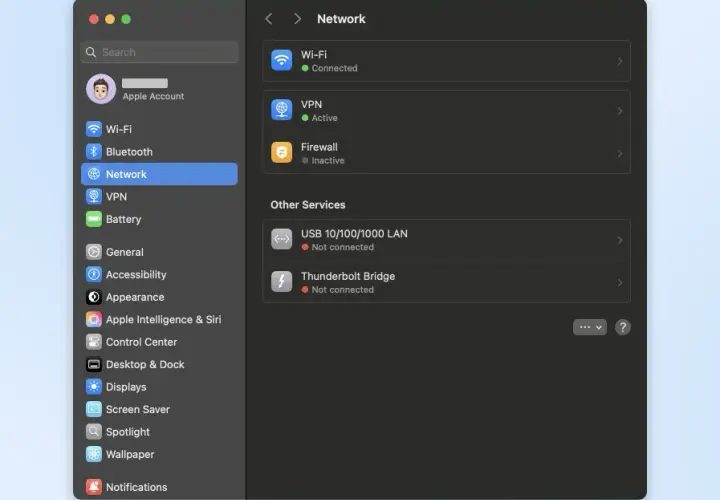The height and width of the screenshot is (500, 720).
Task: Expand the Wi-Fi row chevron
Action: click(x=620, y=61)
